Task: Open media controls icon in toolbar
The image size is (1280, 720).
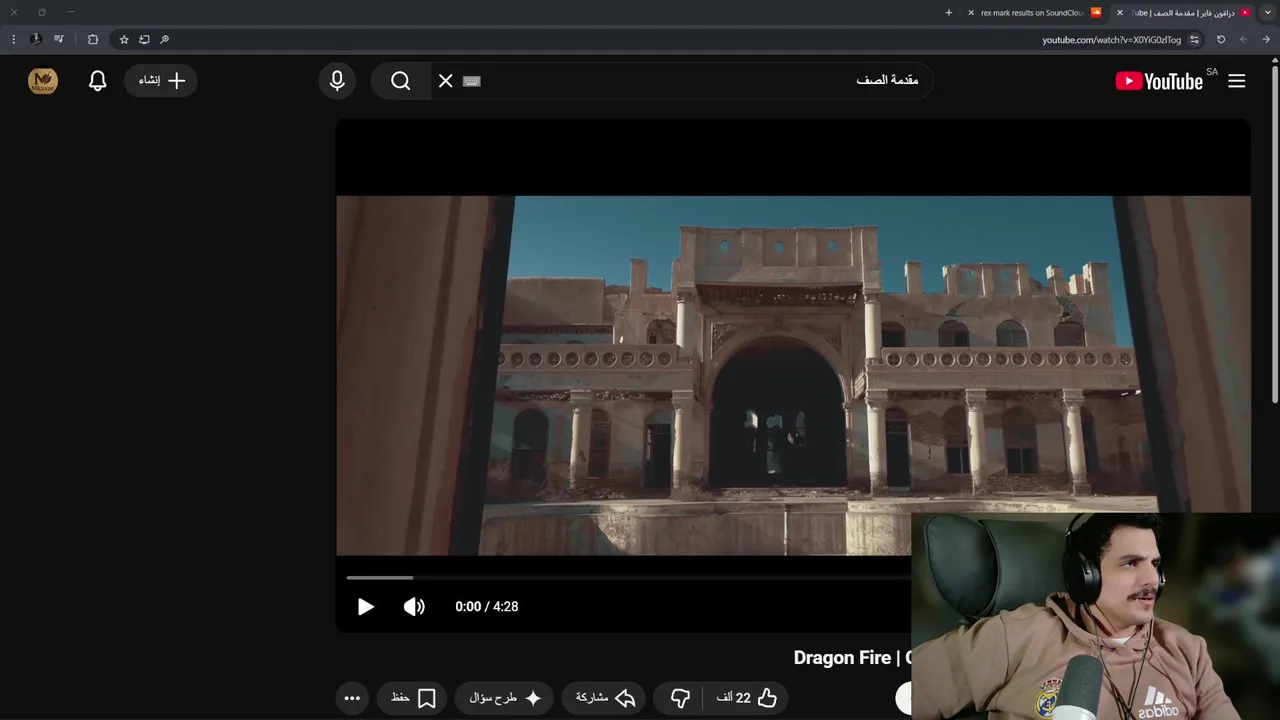Action: (59, 40)
